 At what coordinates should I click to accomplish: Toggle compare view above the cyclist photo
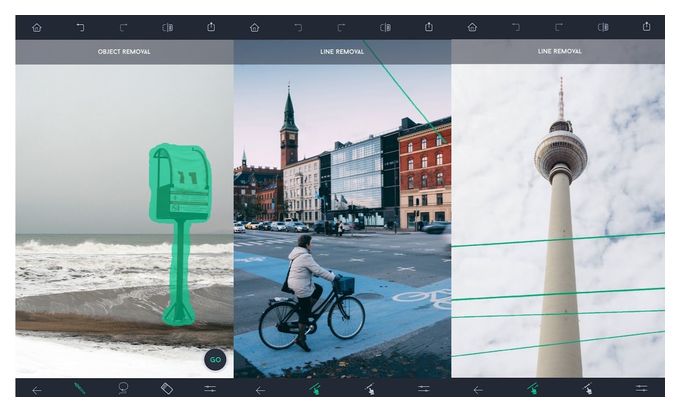(x=386, y=28)
